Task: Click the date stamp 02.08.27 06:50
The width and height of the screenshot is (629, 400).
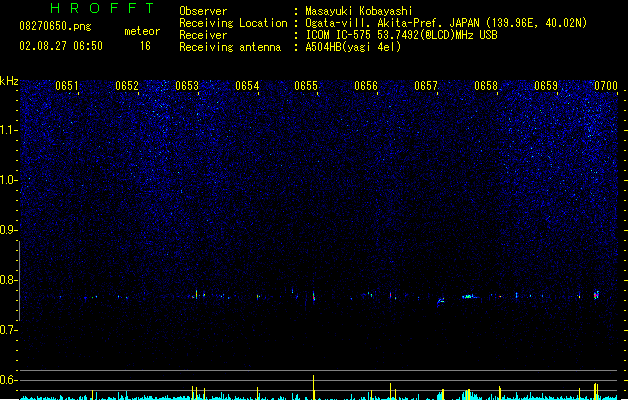Action: pyautogui.click(x=61, y=46)
